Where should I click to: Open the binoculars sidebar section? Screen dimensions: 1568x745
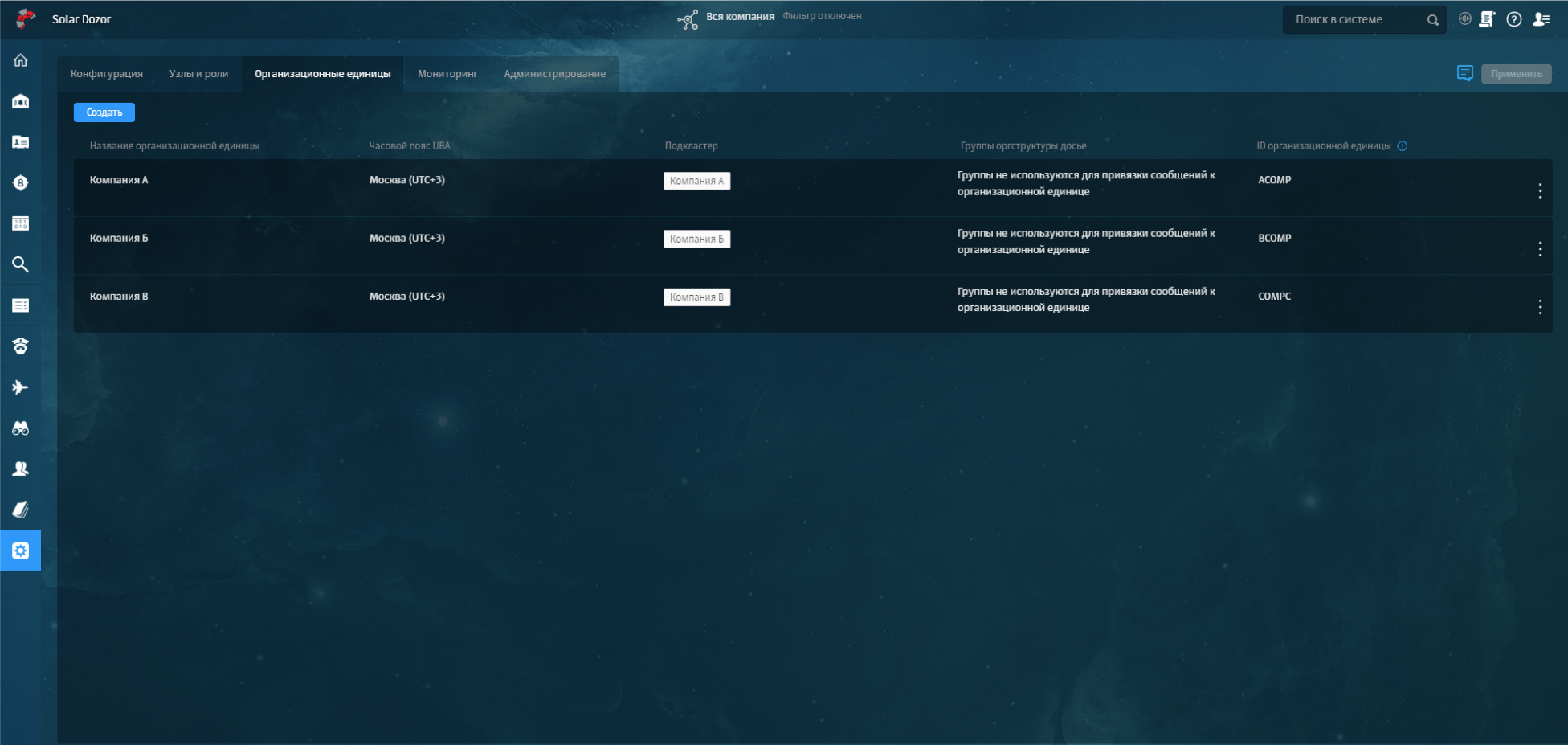pos(21,428)
